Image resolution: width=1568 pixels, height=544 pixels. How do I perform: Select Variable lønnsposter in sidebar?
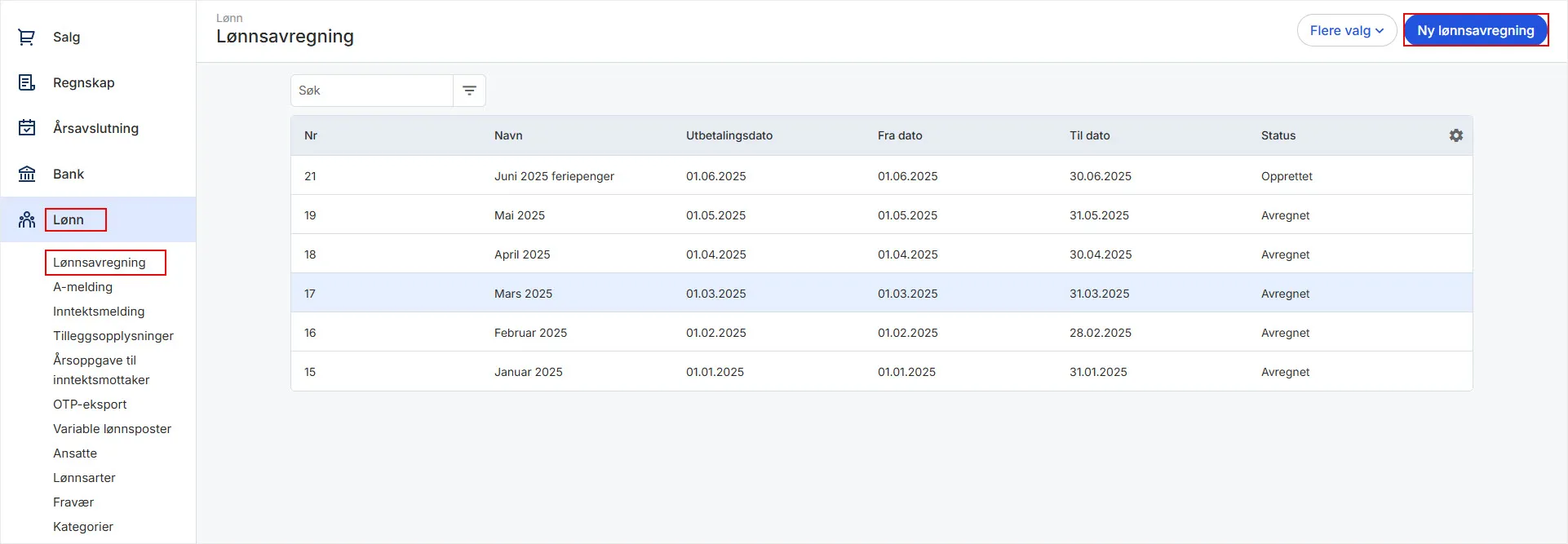click(112, 429)
